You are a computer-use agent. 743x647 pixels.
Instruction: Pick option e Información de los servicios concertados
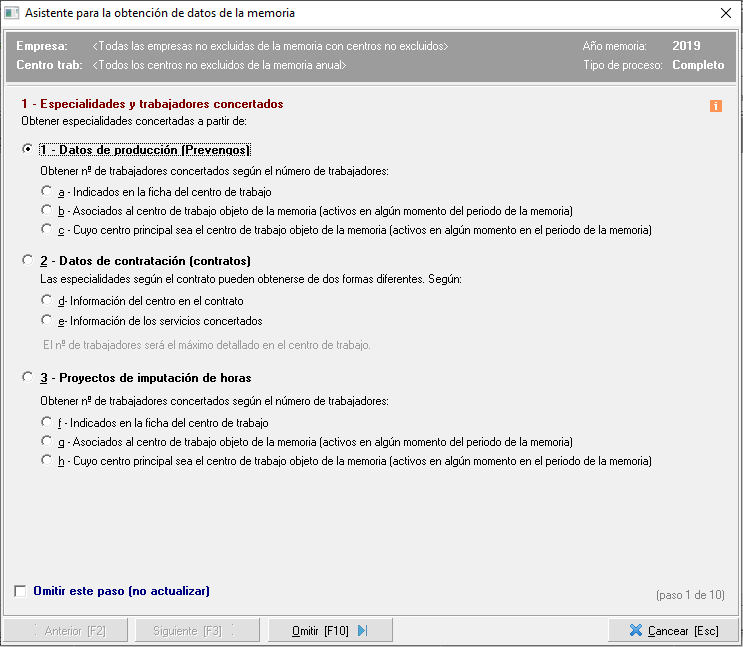(x=46, y=321)
